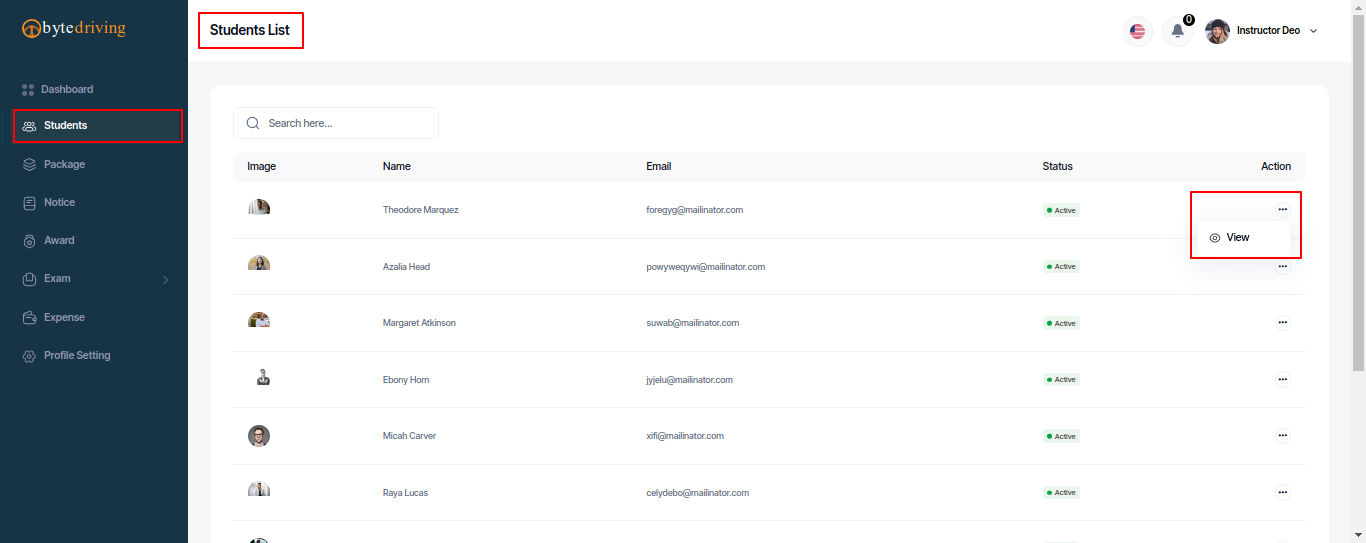
Task: Click the Package layers icon
Action: [29, 164]
